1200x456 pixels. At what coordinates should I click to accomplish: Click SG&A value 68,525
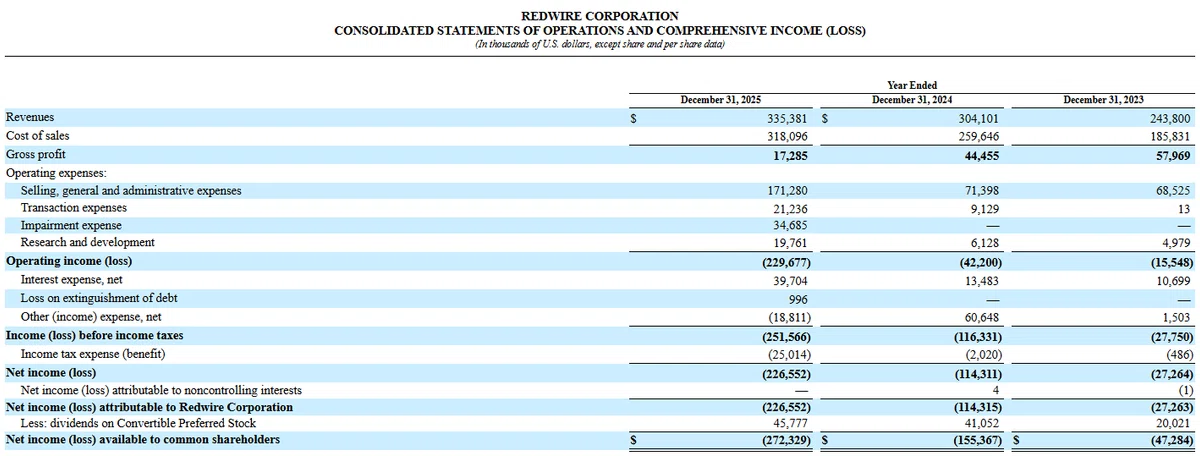pyautogui.click(x=1173, y=190)
